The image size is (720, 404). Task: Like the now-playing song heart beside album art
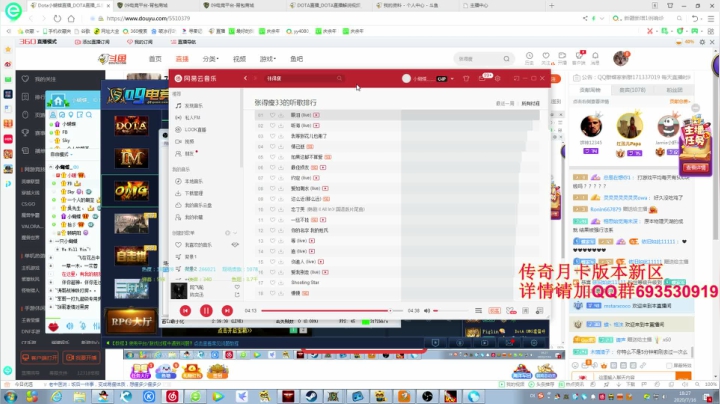point(237,287)
